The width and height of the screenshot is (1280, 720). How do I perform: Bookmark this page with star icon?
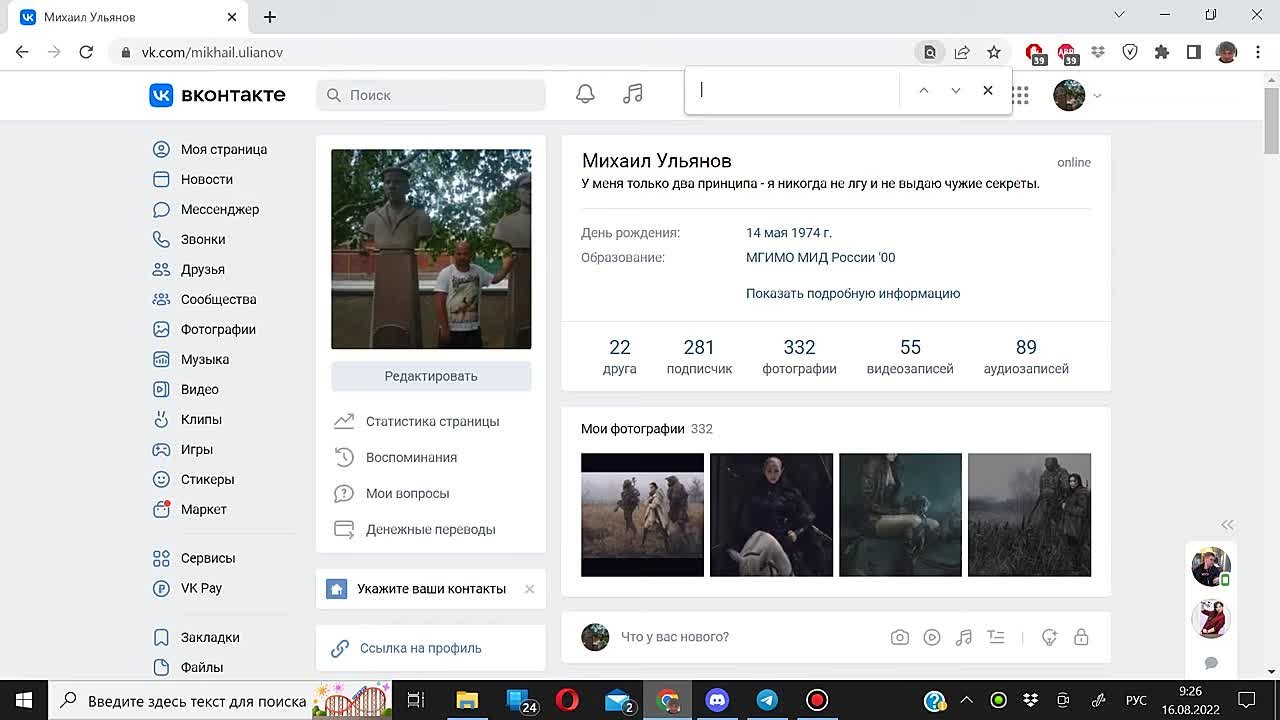994,52
